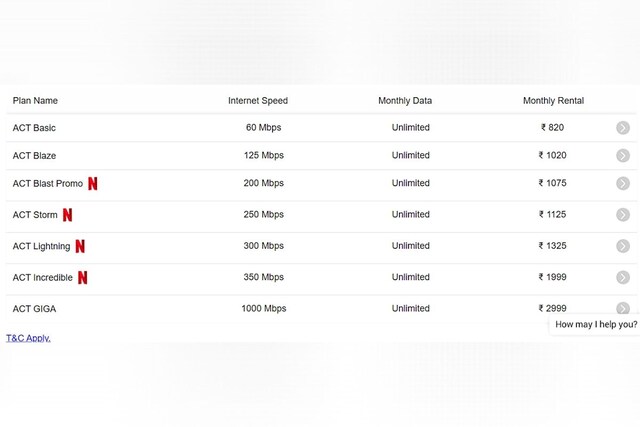Click the Netflix logo beside ACT Incredible
This screenshot has height=427, width=640.
coord(83,277)
